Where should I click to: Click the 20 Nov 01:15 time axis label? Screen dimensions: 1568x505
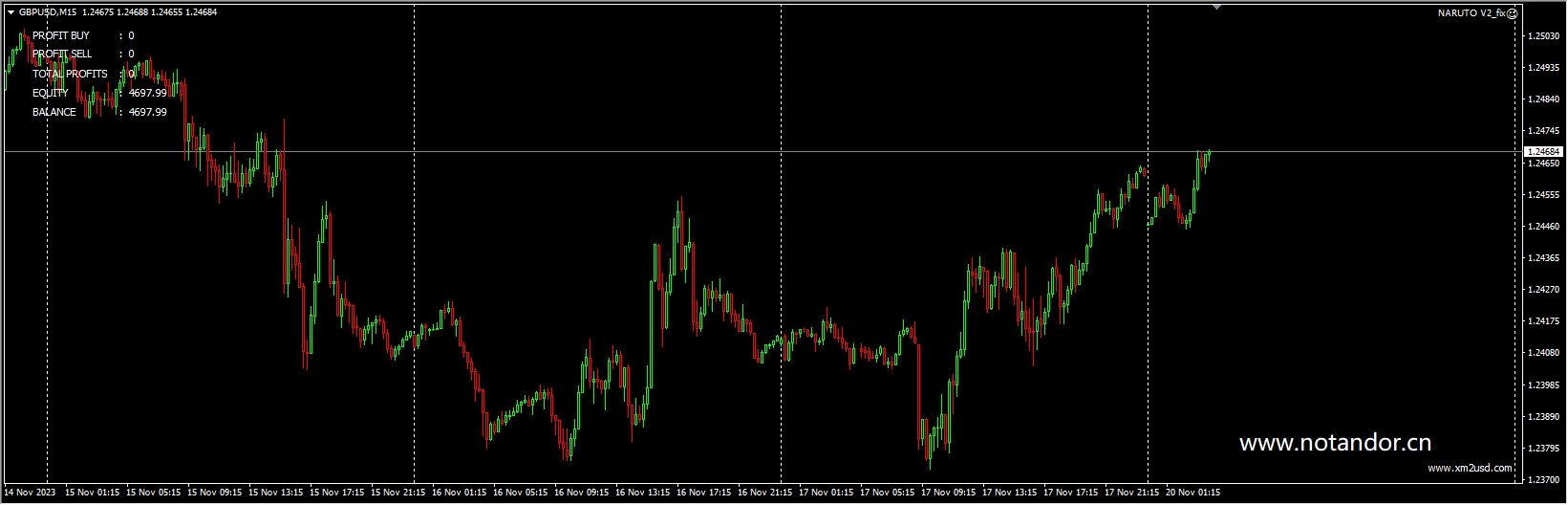point(1193,494)
